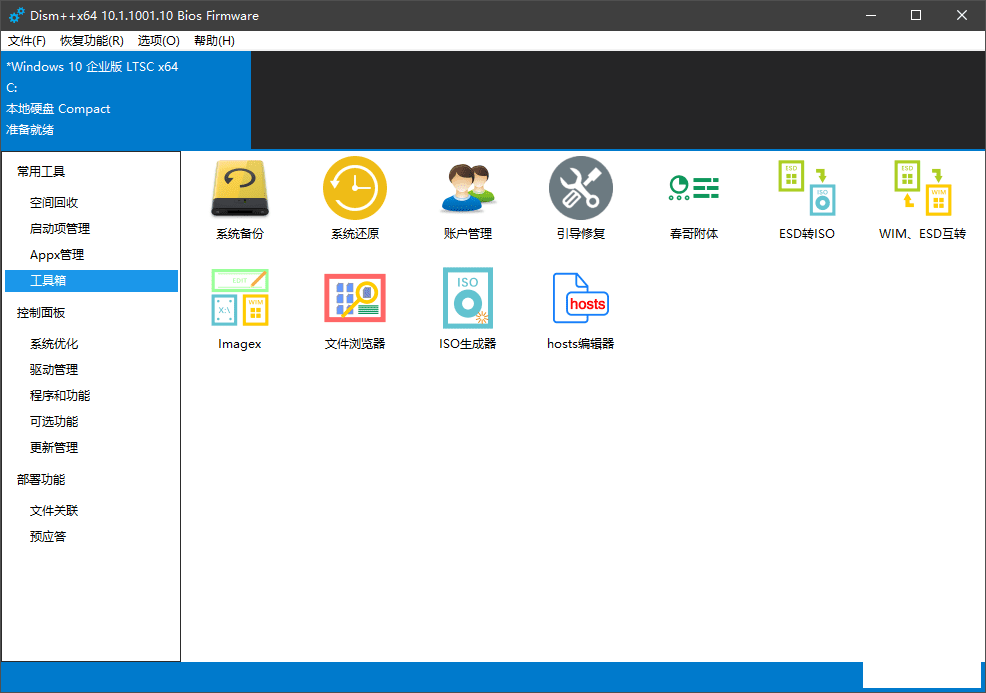Minimize the Dism++ window
Image resolution: width=986 pixels, height=693 pixels.
pos(871,15)
